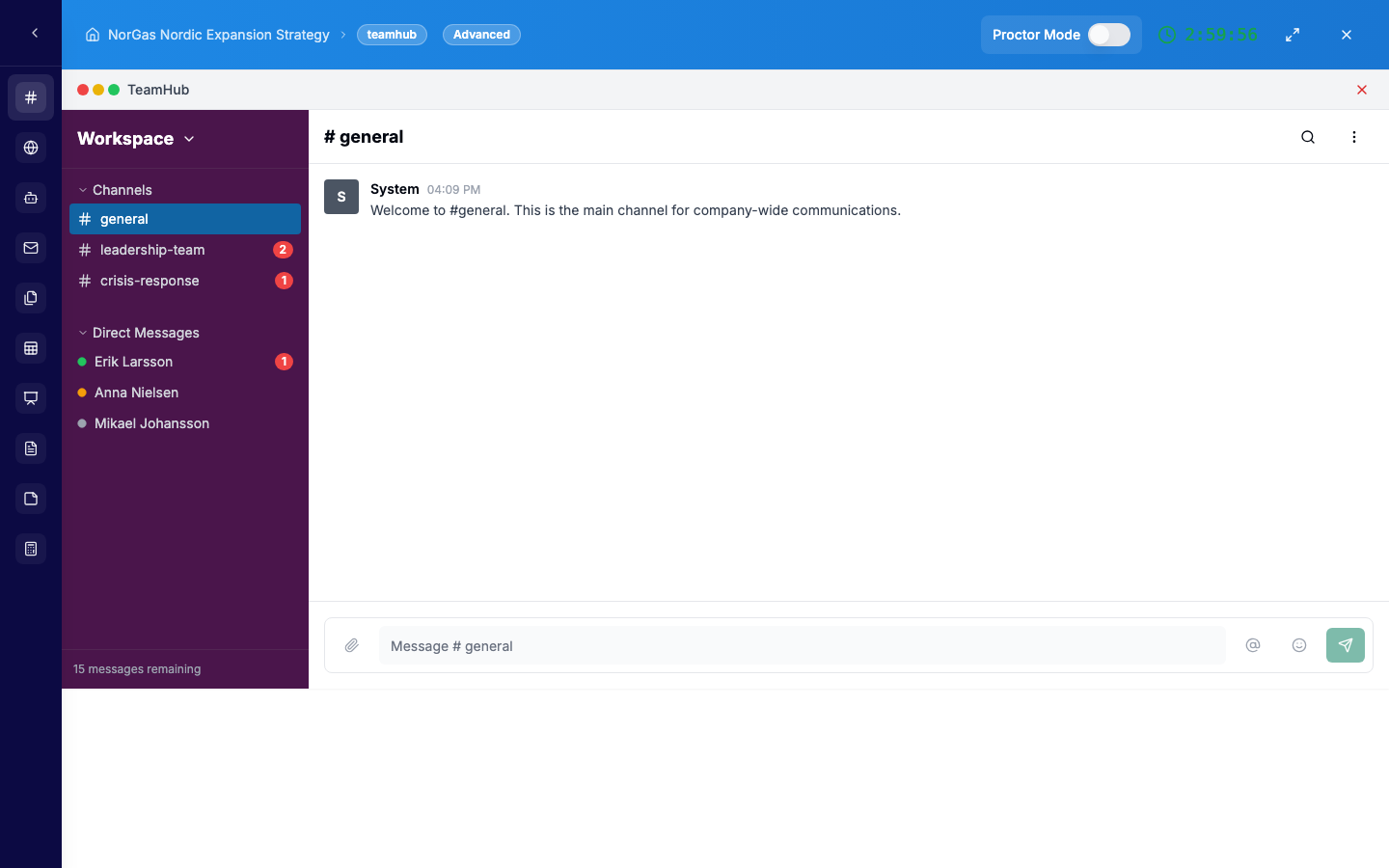Open the calculator icon in left rail
This screenshot has height=868, width=1389.
pyautogui.click(x=31, y=549)
